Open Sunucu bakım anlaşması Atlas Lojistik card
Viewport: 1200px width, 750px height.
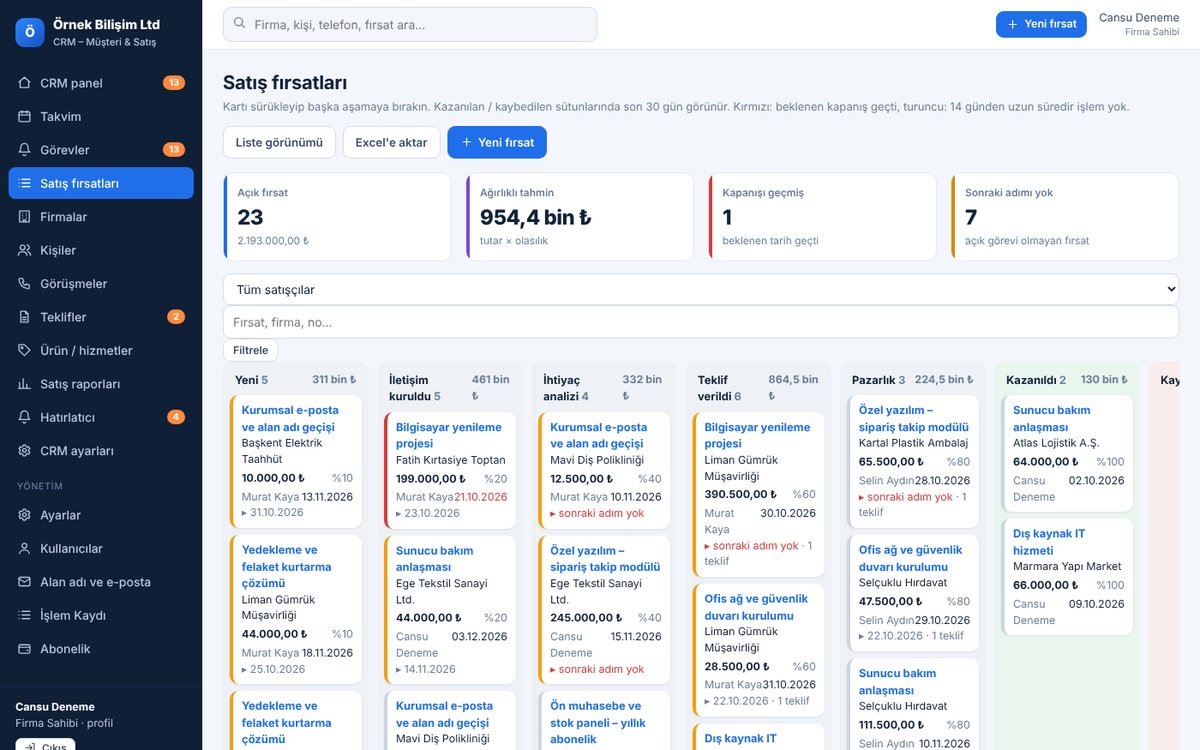[x=1068, y=453]
